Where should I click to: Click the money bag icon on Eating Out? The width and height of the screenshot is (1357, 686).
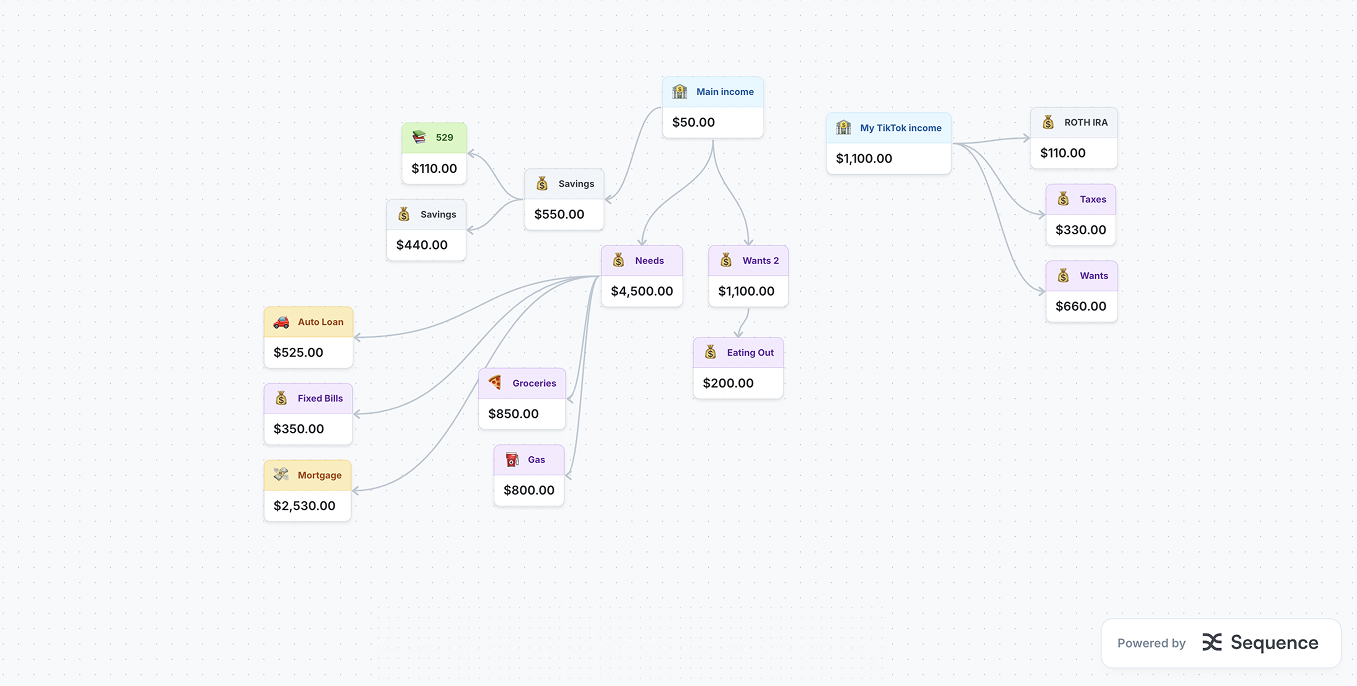pyautogui.click(x=710, y=353)
